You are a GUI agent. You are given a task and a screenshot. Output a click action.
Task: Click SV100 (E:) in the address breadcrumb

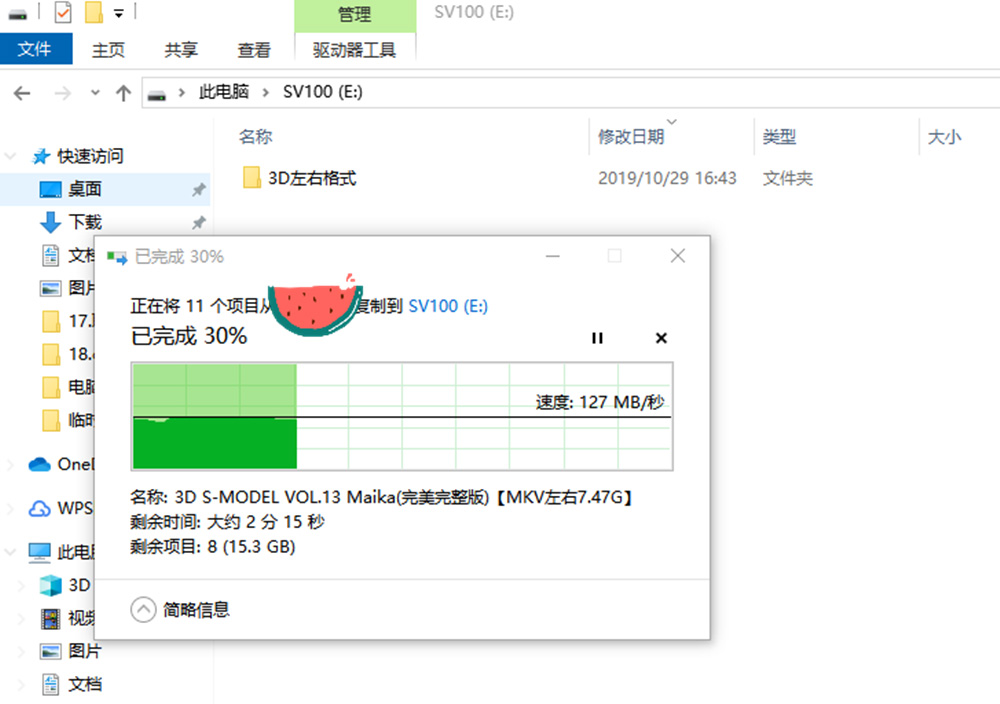323,92
